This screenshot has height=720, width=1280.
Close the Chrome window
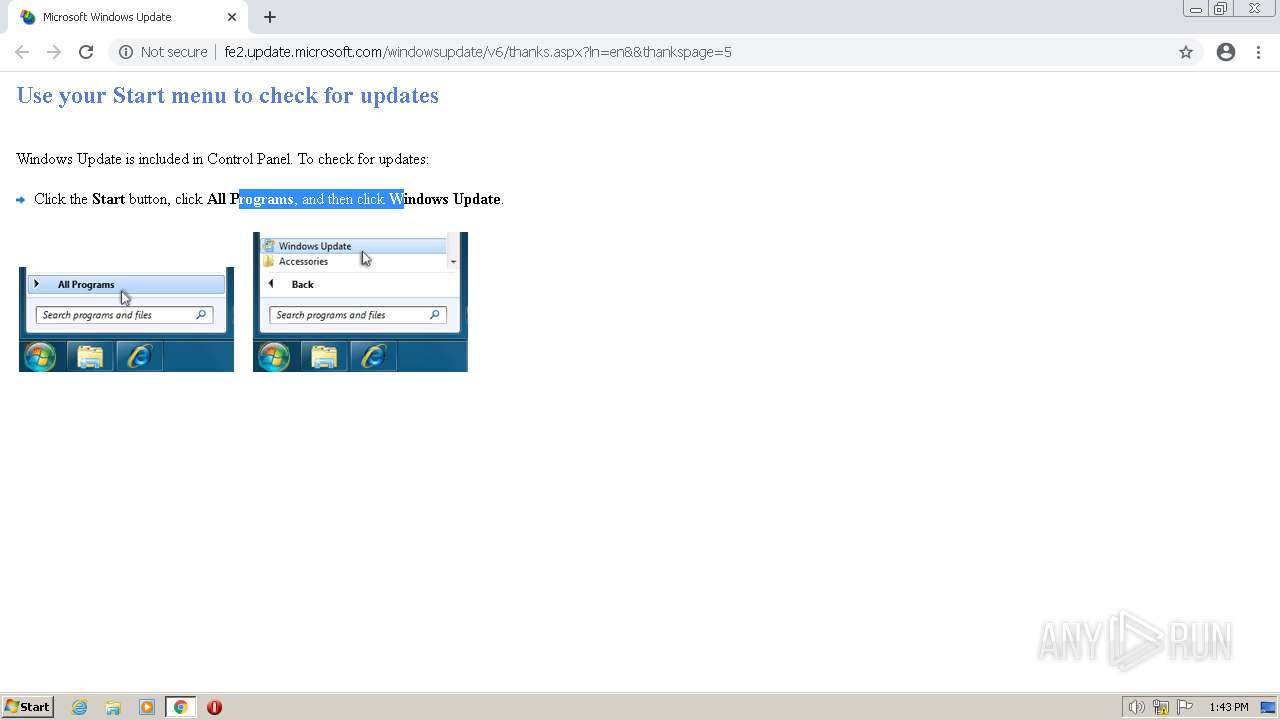pos(1254,9)
